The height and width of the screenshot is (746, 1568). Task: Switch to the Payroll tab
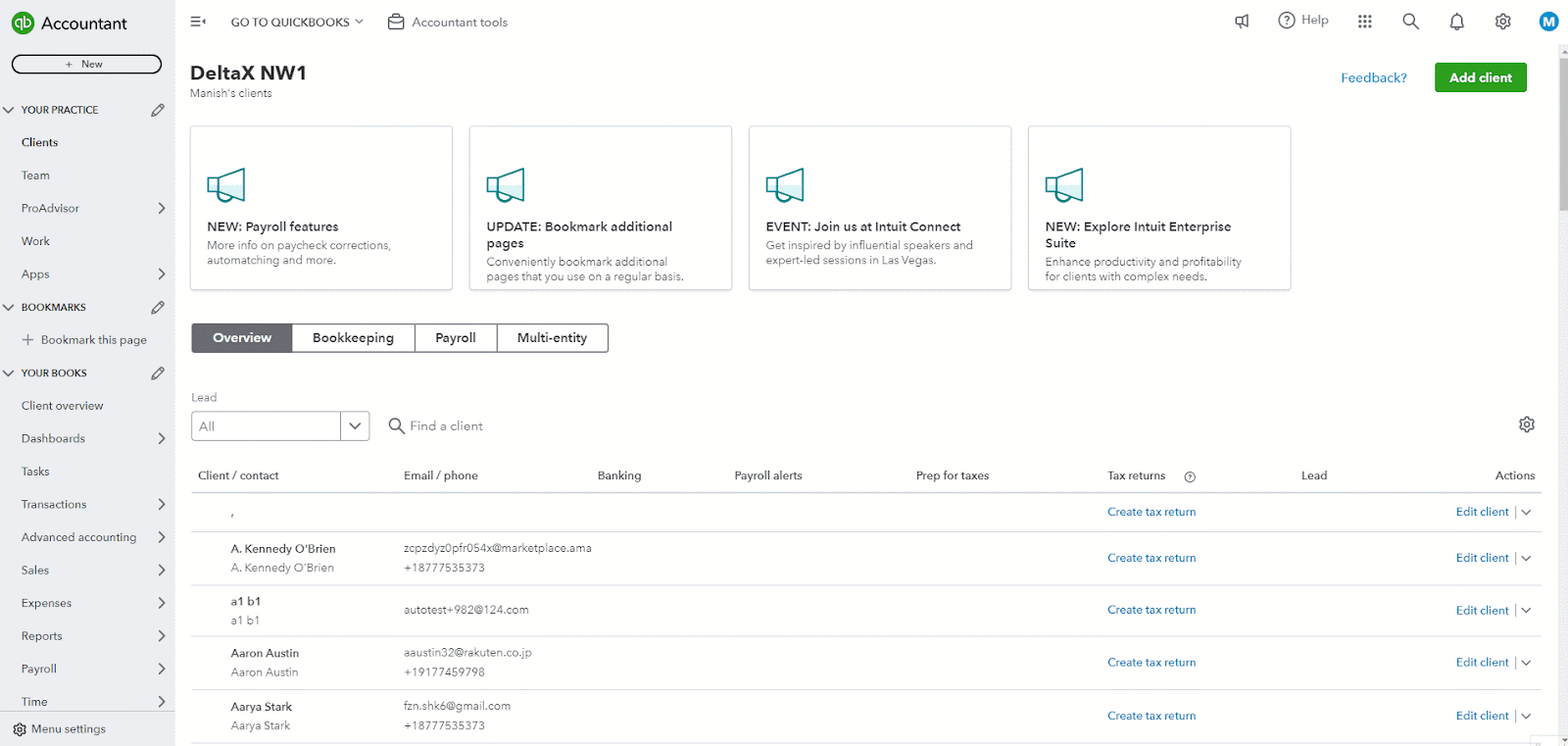tap(456, 338)
